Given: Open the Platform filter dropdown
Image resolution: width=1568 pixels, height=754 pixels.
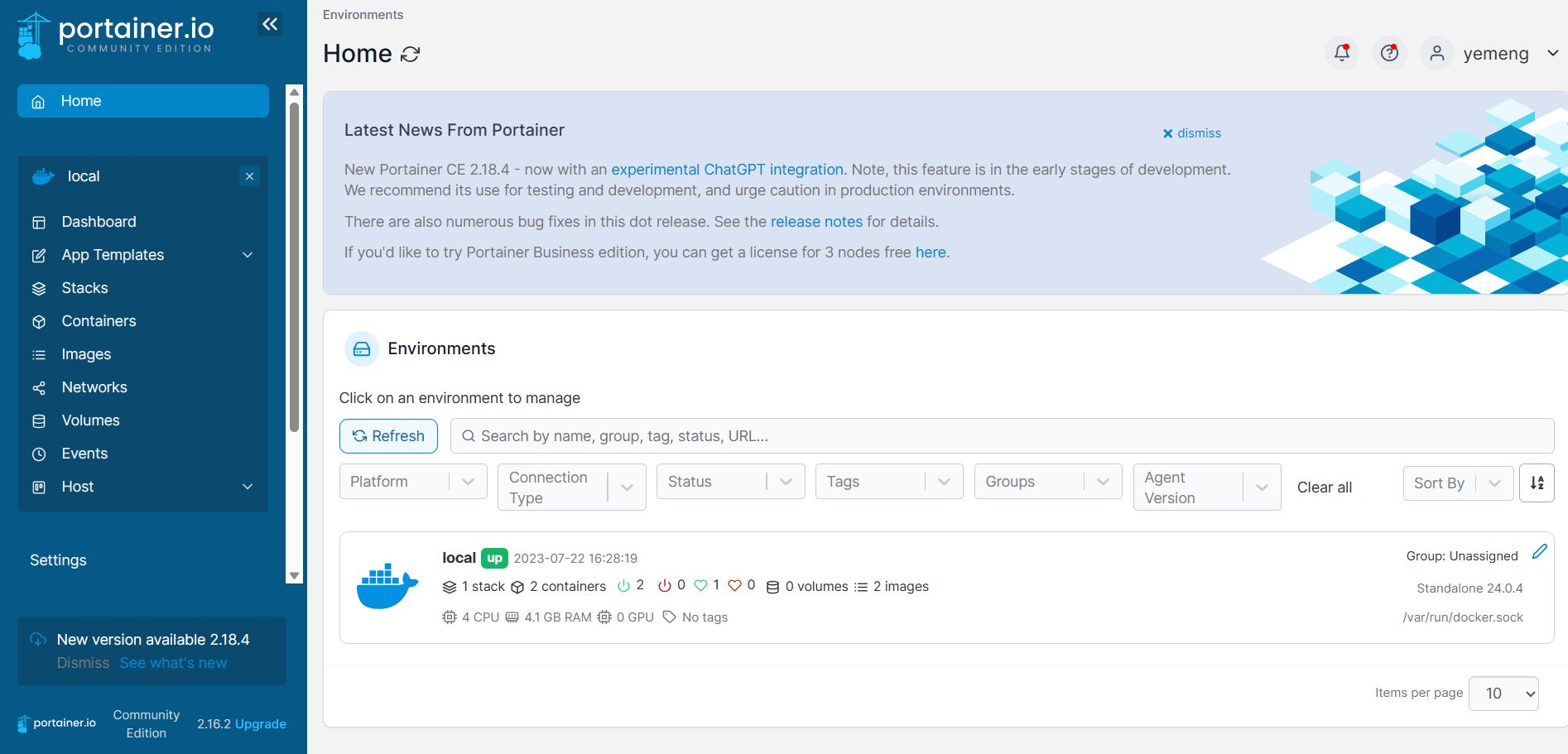Looking at the screenshot, I should [x=412, y=482].
